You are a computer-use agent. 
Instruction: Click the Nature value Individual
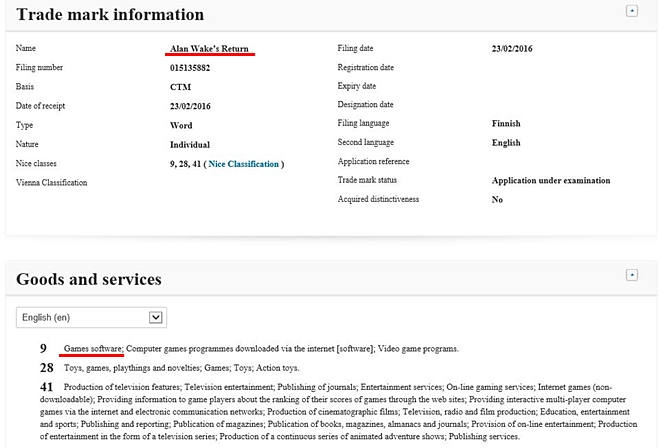click(x=190, y=144)
